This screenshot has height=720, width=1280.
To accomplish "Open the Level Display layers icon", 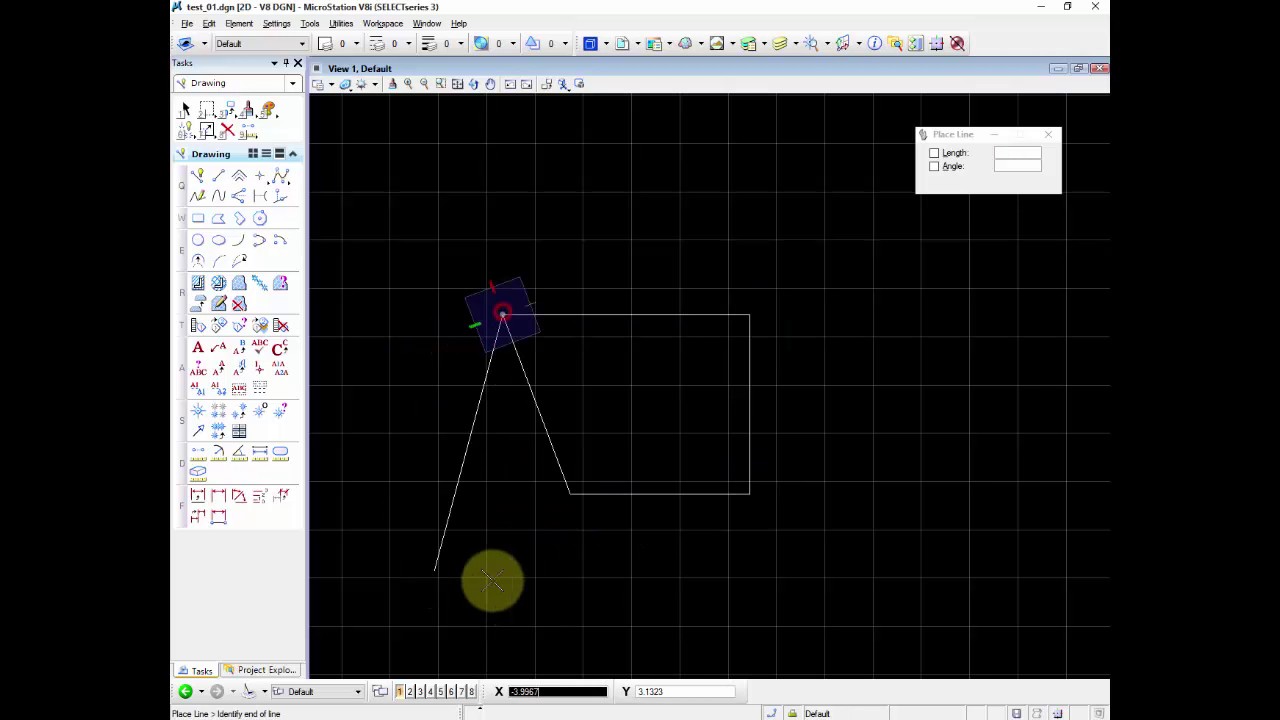I will tap(780, 43).
